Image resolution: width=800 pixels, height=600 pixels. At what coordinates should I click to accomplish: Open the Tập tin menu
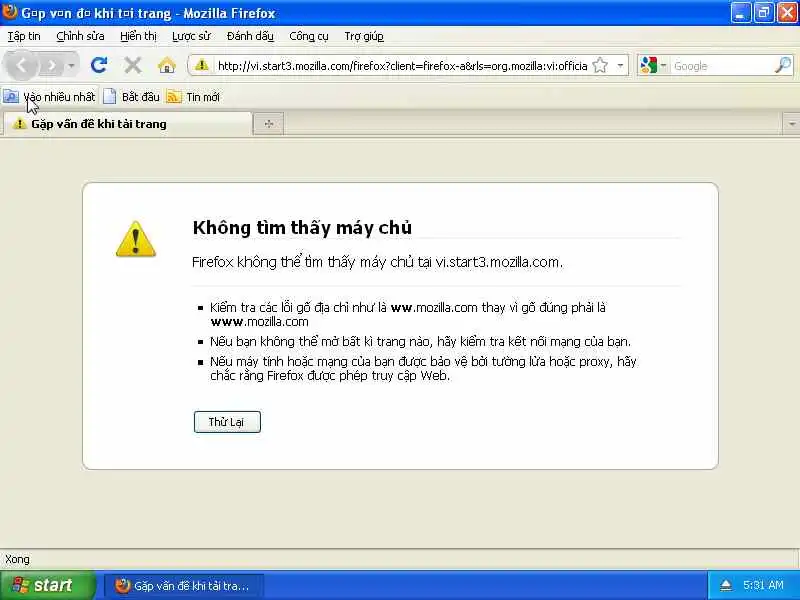pos(23,36)
